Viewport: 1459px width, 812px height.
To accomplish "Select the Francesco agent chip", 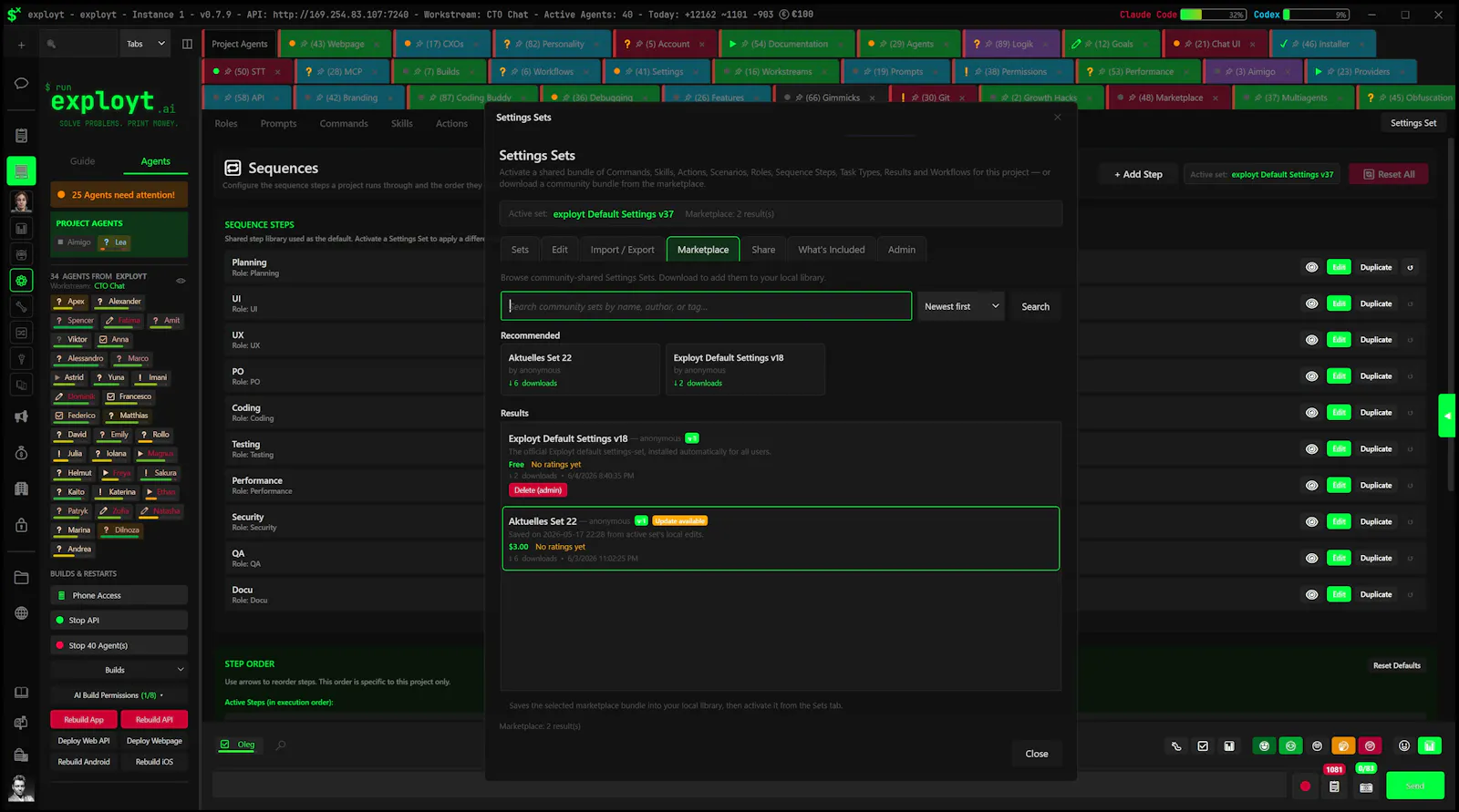I will [129, 396].
